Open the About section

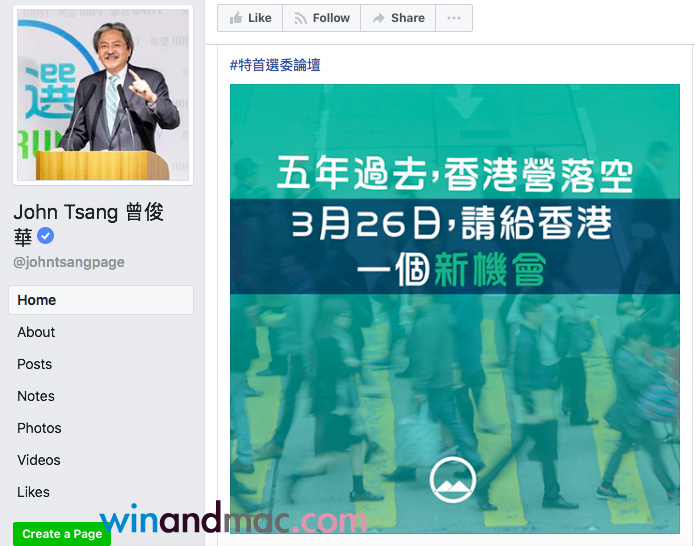pos(36,332)
